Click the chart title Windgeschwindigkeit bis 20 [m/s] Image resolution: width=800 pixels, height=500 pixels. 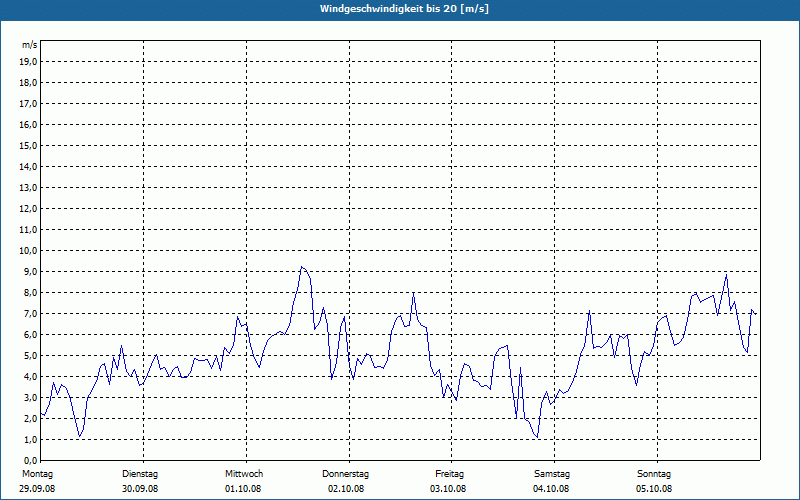click(x=404, y=9)
